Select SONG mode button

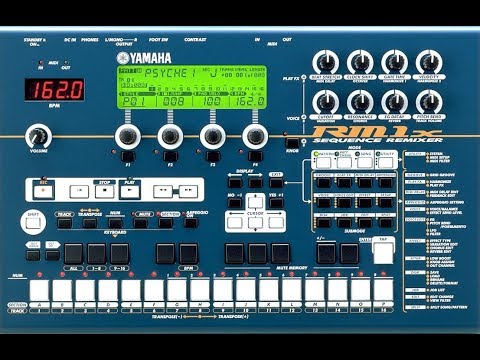click(x=365, y=163)
